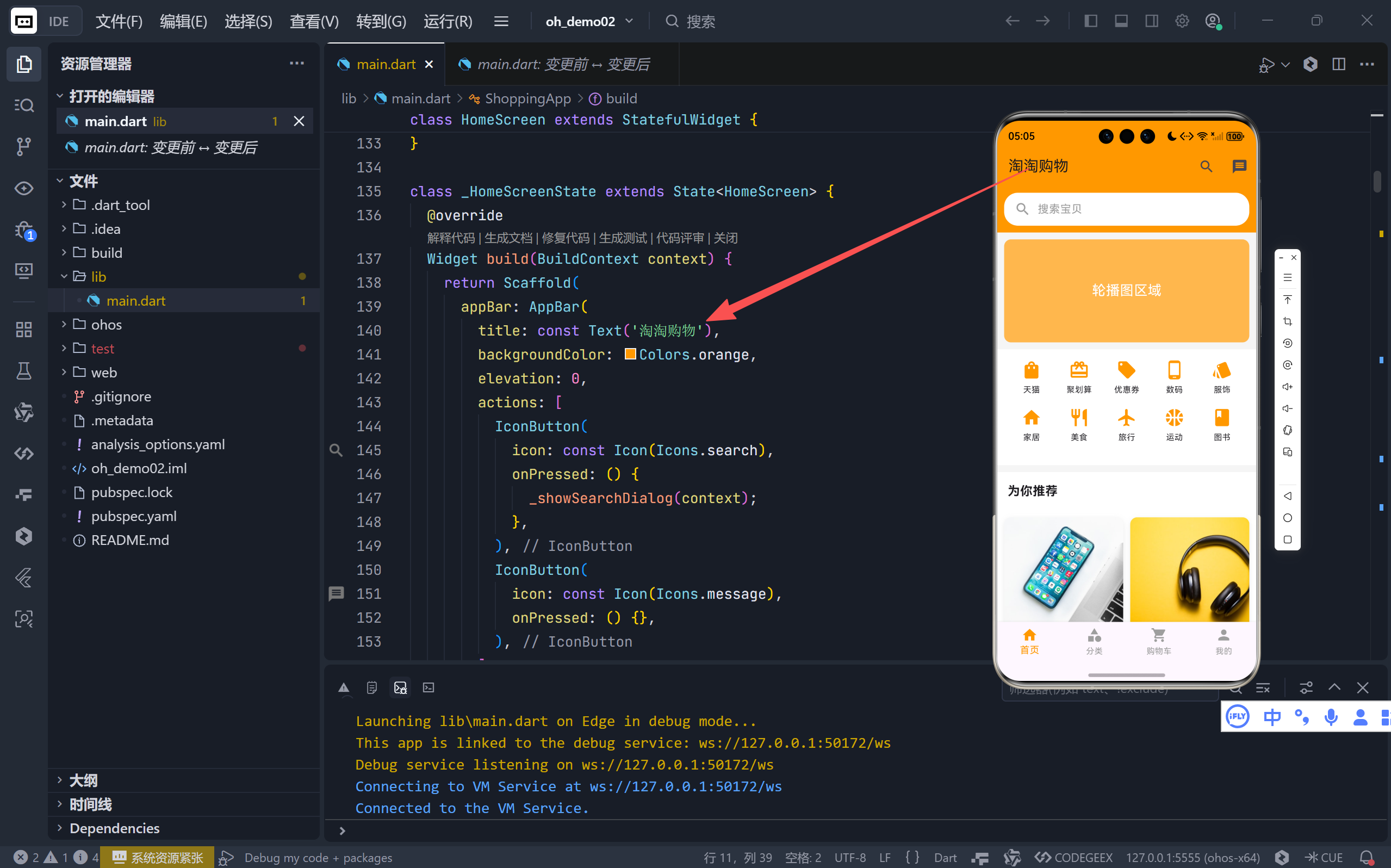Open the Run and Debug view
Image resolution: width=1391 pixels, height=868 pixels.
pyautogui.click(x=23, y=230)
